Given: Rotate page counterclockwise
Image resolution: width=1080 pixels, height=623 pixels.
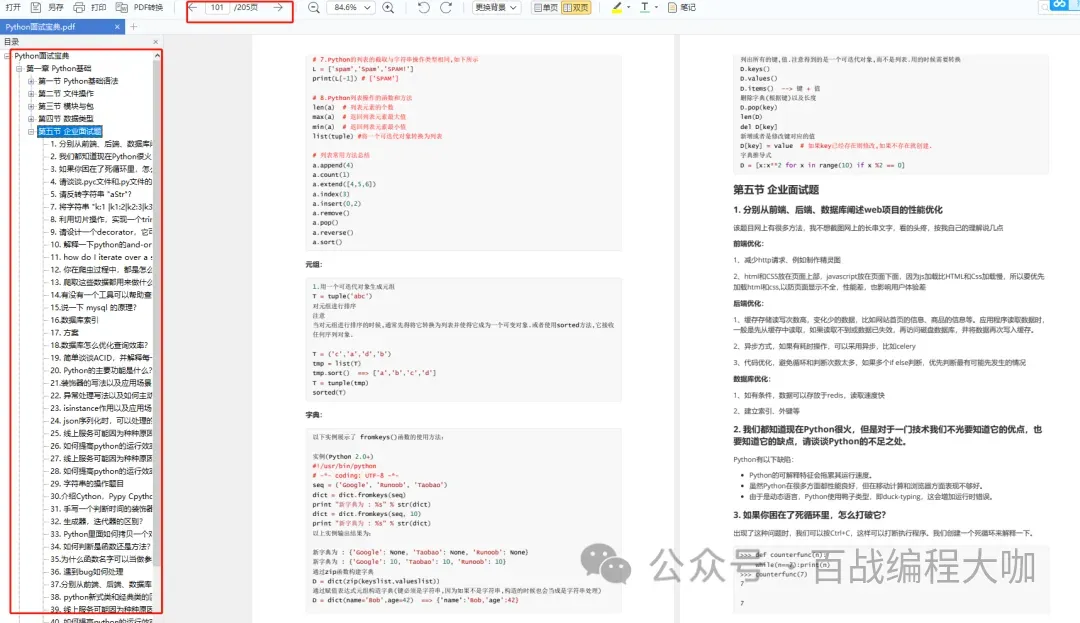Looking at the screenshot, I should click(424, 8).
